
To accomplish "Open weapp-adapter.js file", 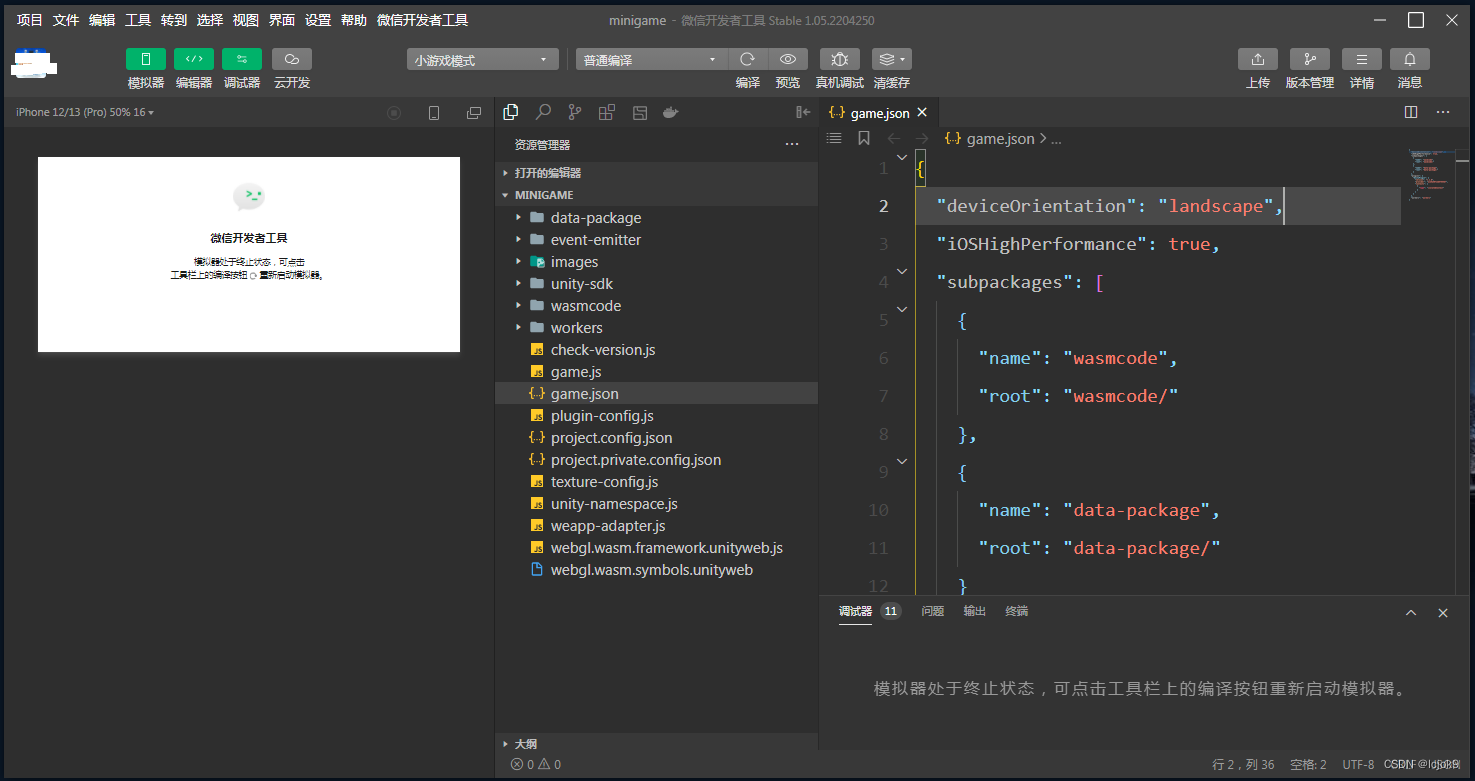I will (x=656, y=526).
